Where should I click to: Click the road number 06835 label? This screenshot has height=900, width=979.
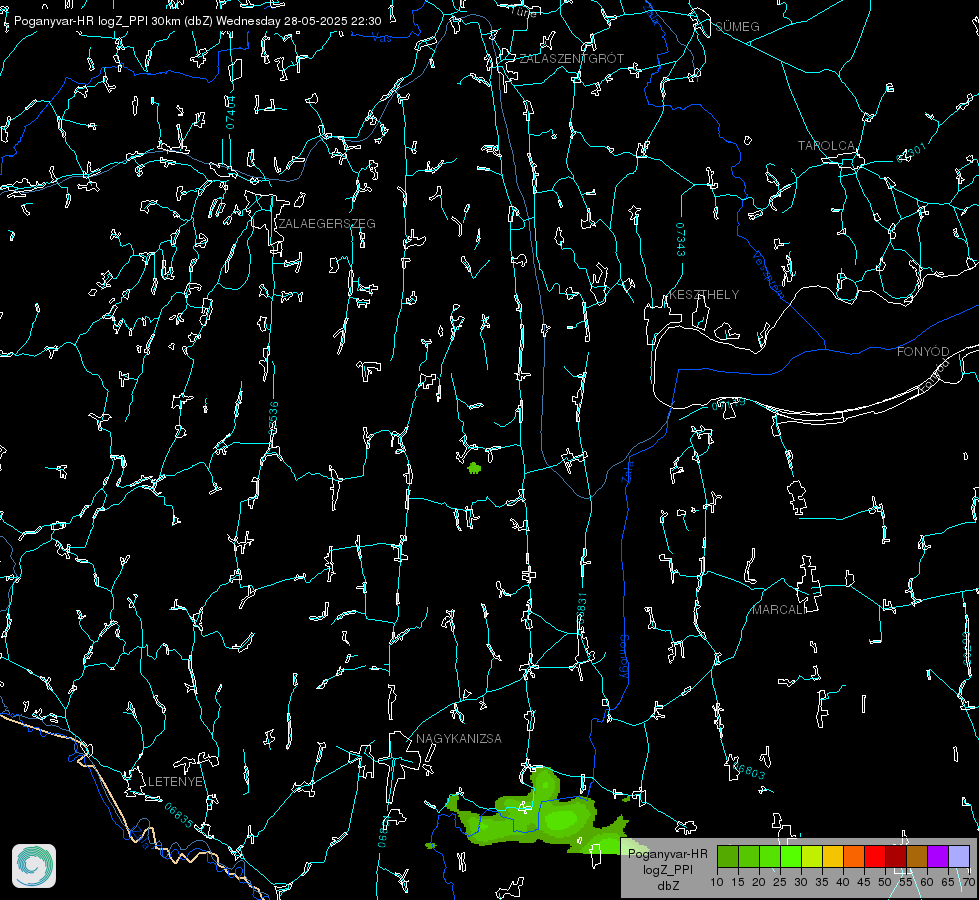click(179, 816)
